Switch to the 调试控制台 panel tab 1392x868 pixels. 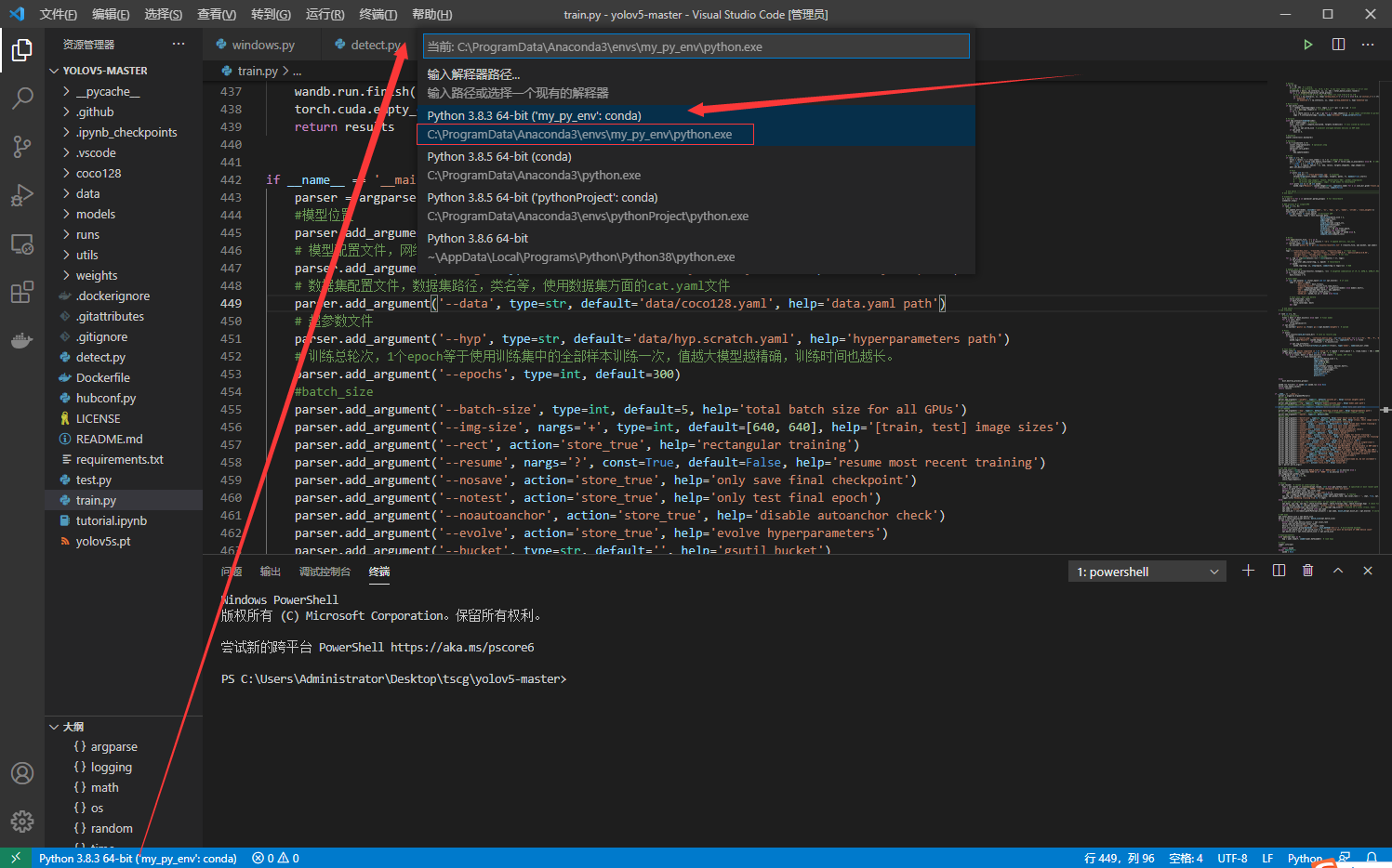pyautogui.click(x=325, y=572)
